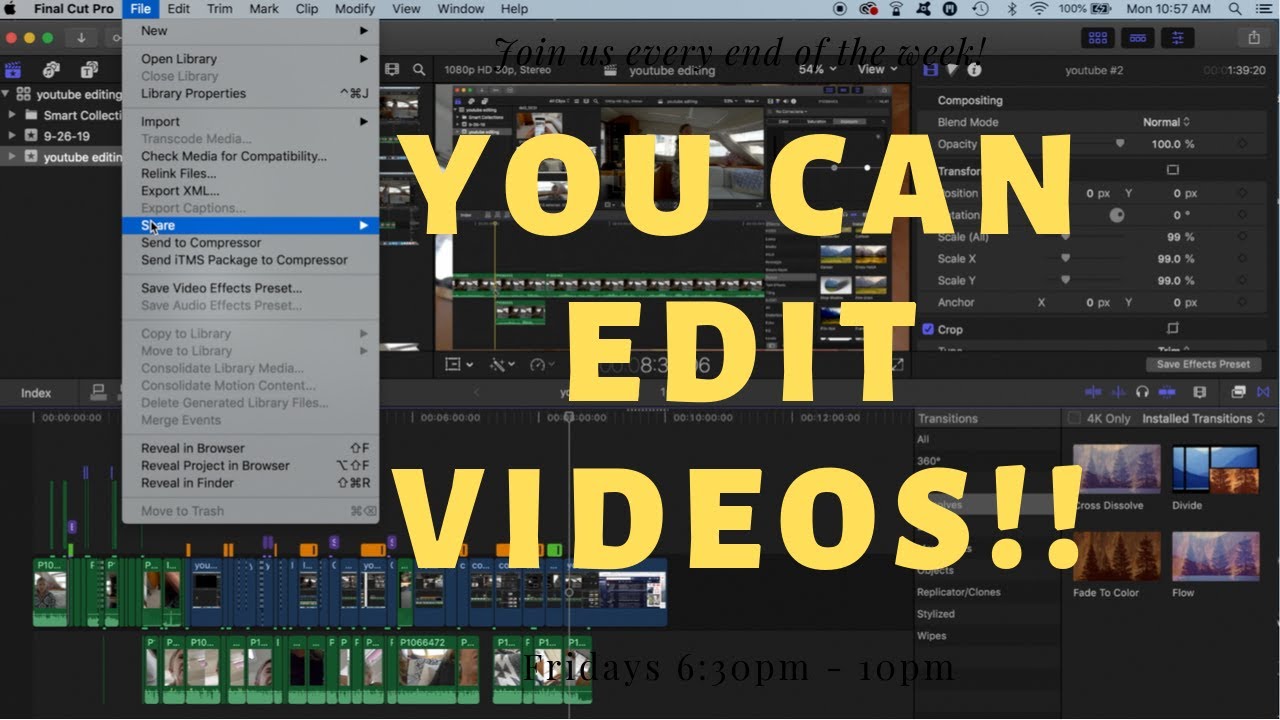This screenshot has height=720, width=1280.
Task: Open the viewer zoom 54% dropdown
Action: (x=817, y=70)
